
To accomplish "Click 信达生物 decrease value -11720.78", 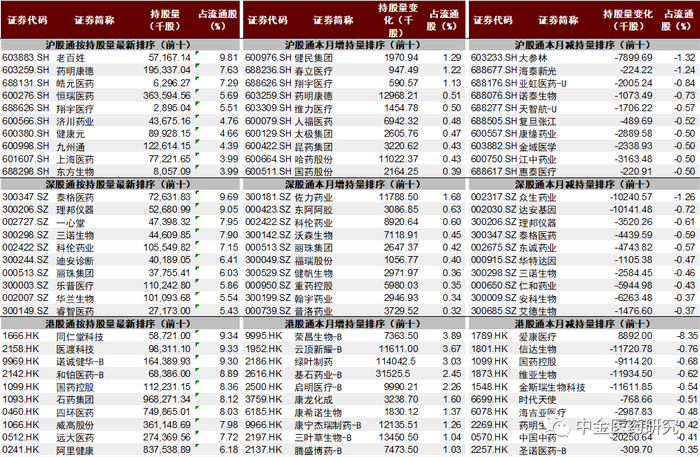I will pyautogui.click(x=631, y=349).
